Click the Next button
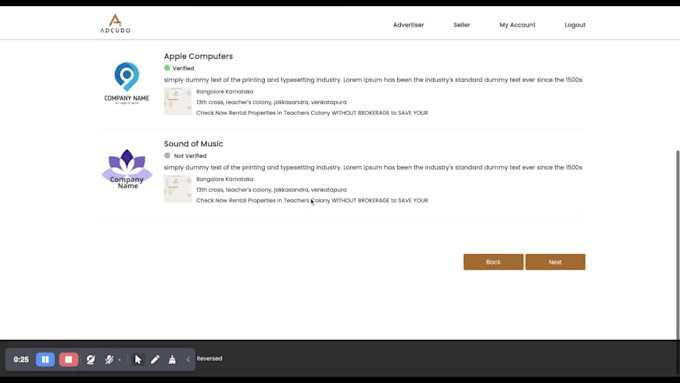 click(555, 262)
